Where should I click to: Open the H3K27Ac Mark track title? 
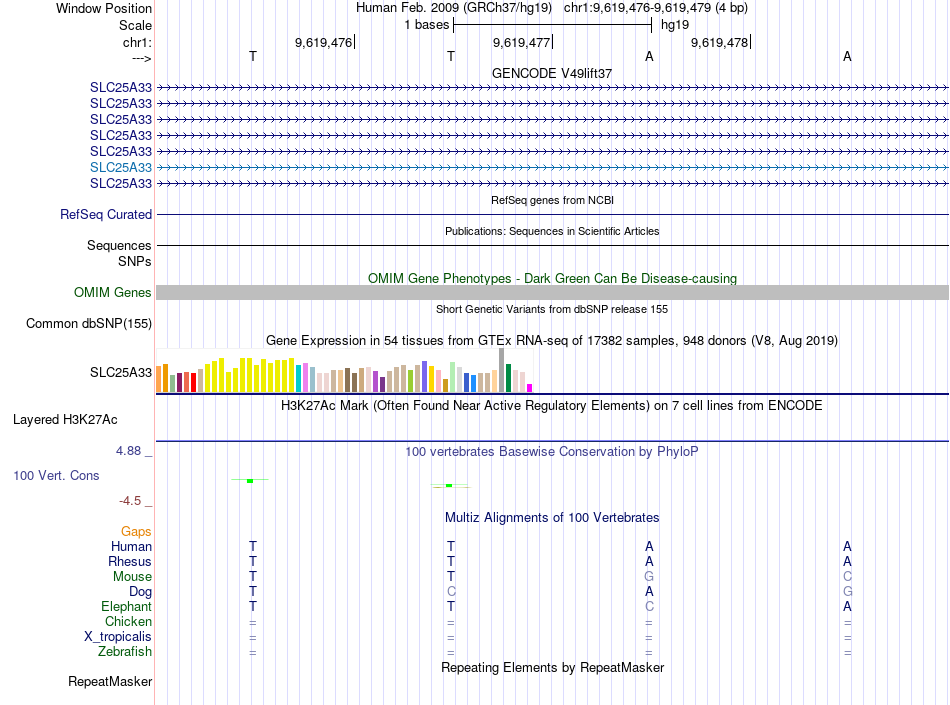pyautogui.click(x=551, y=406)
